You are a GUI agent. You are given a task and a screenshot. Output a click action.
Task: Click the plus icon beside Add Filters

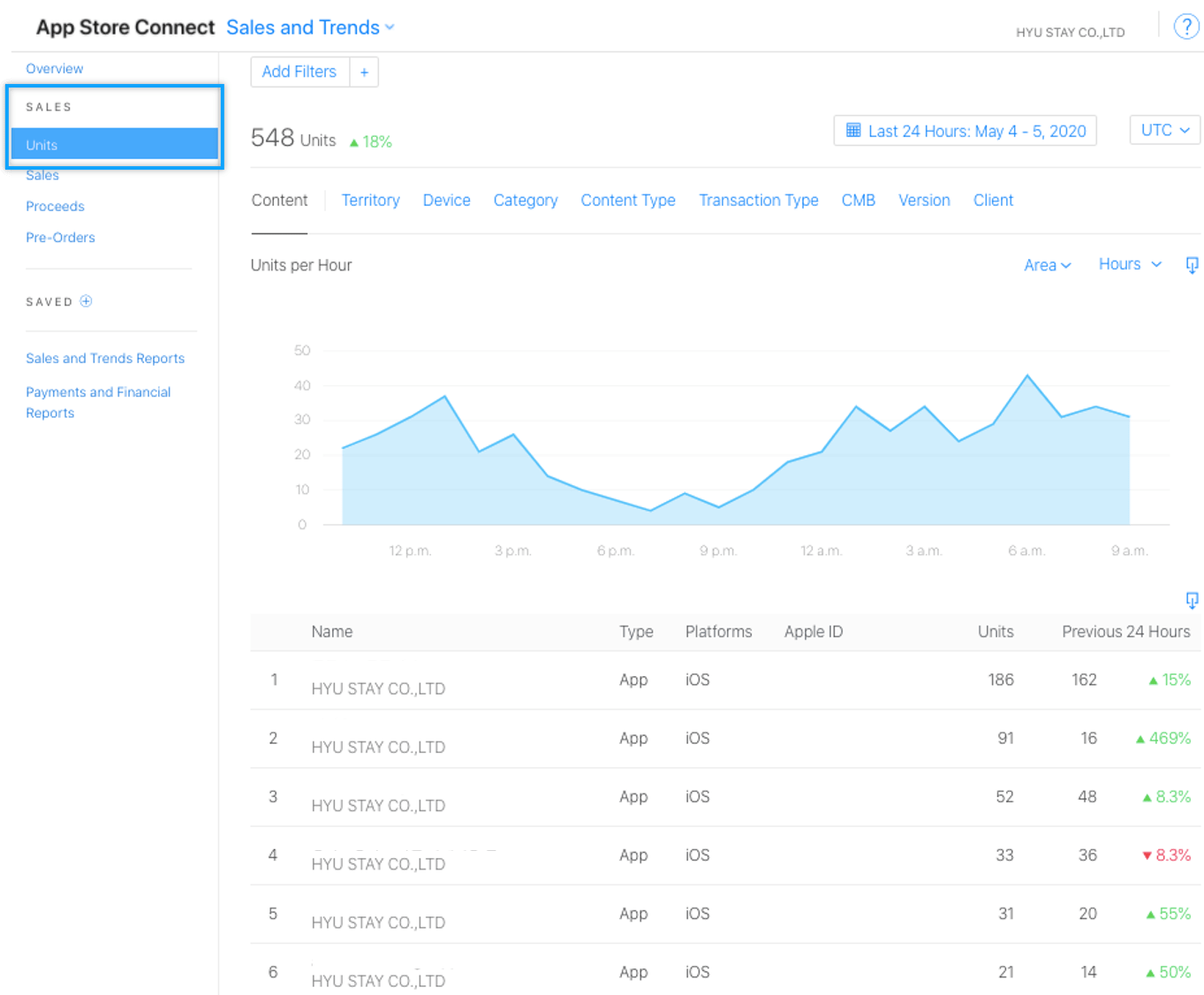364,72
